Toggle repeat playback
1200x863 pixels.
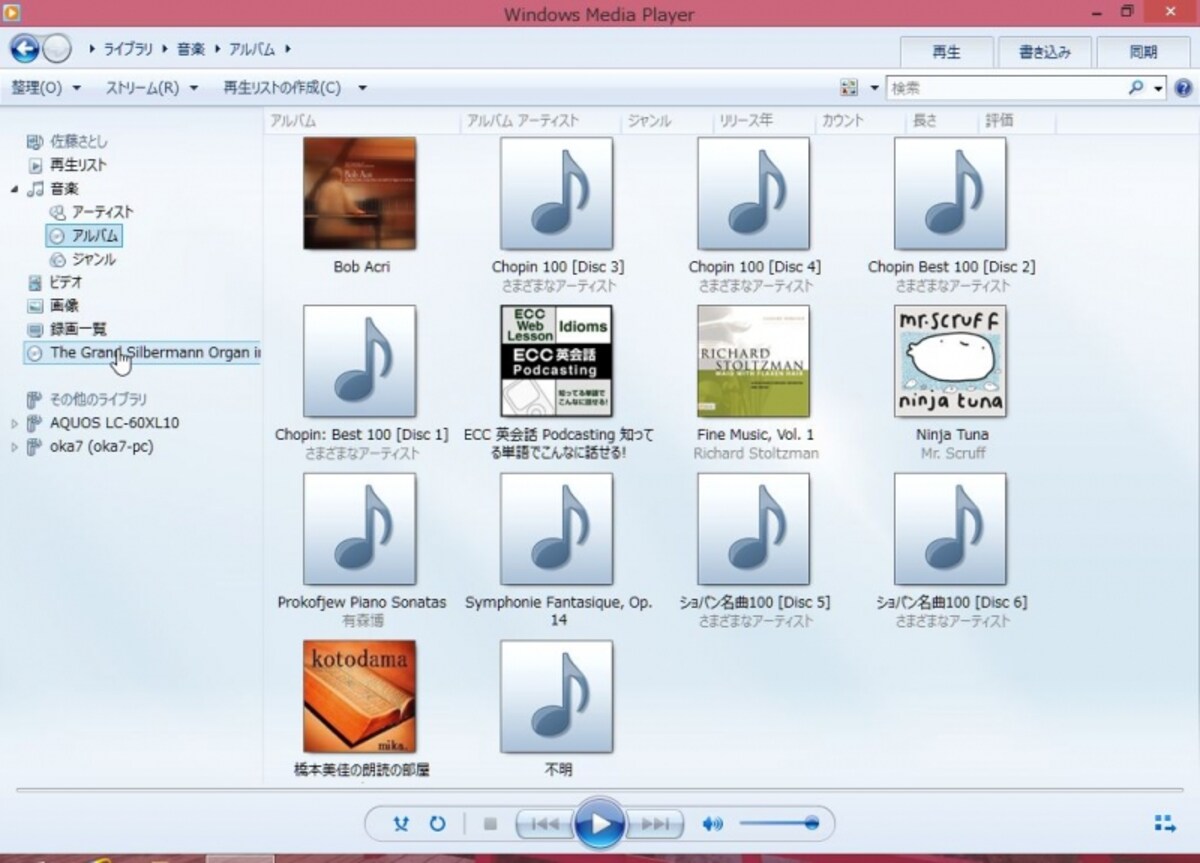437,824
